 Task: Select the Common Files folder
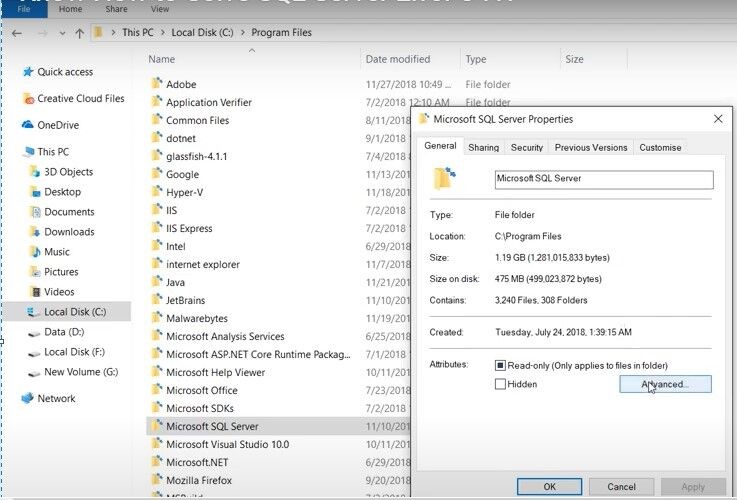coord(197,120)
